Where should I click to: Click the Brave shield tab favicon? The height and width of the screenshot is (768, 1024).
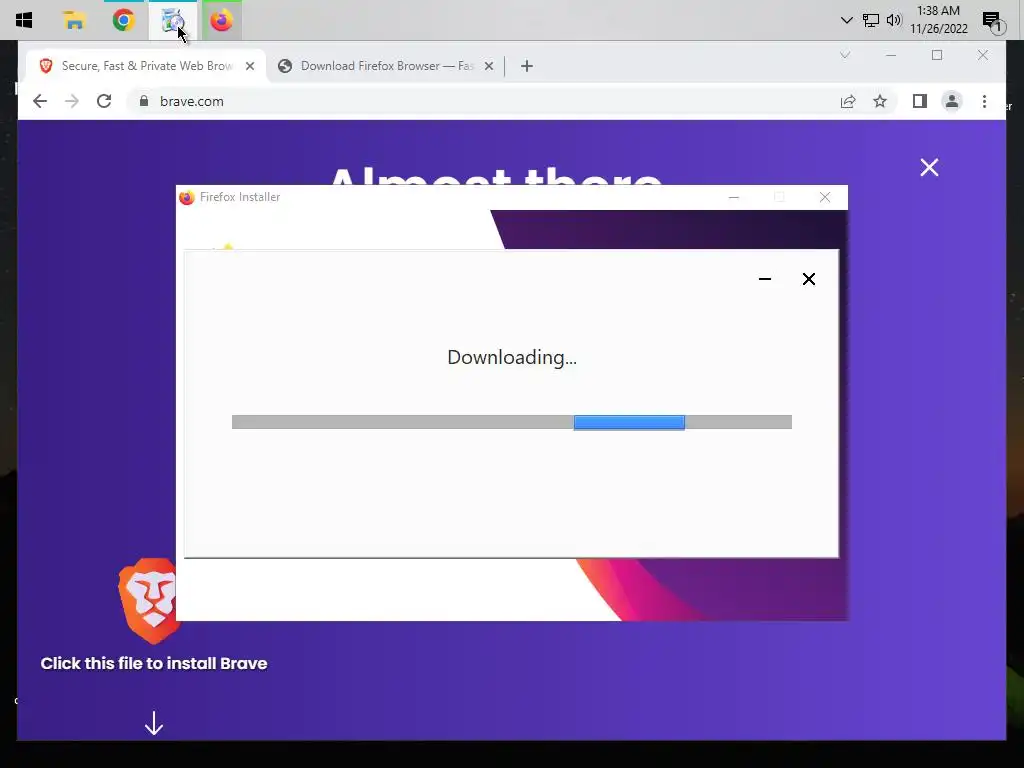pyautogui.click(x=46, y=66)
